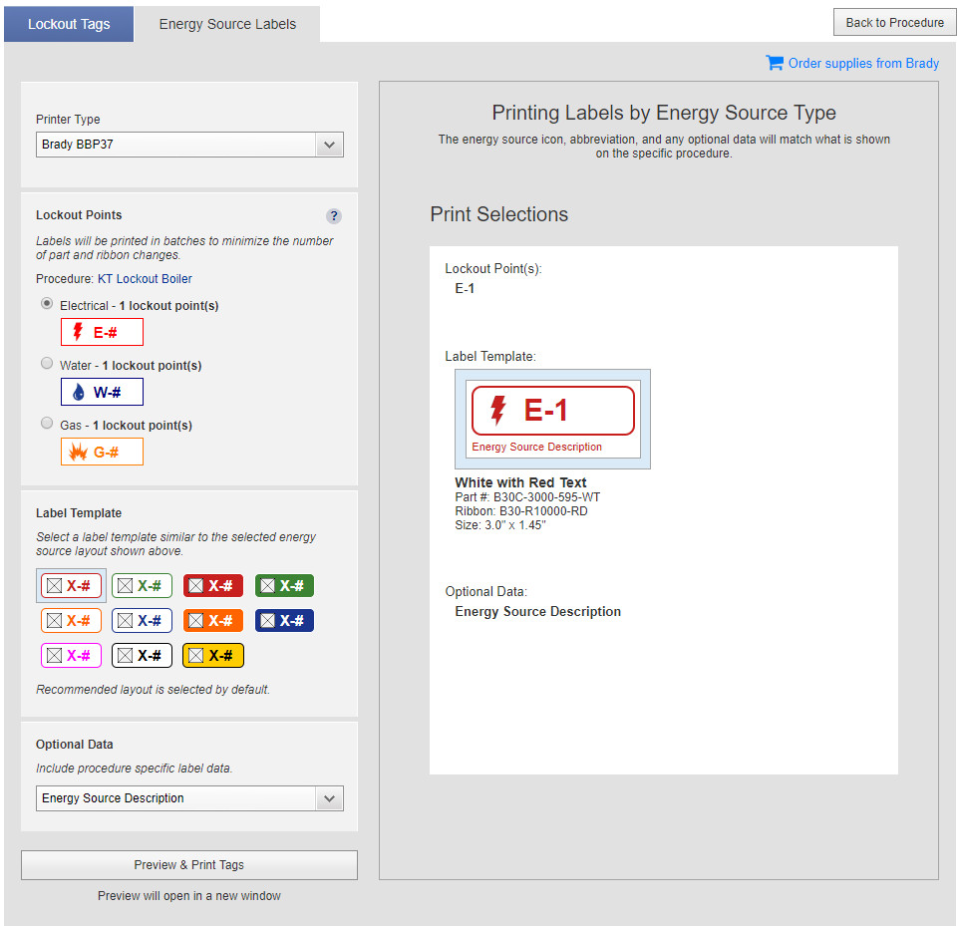Select the green X-# label template
The width and height of the screenshot is (960, 926).
click(283, 585)
